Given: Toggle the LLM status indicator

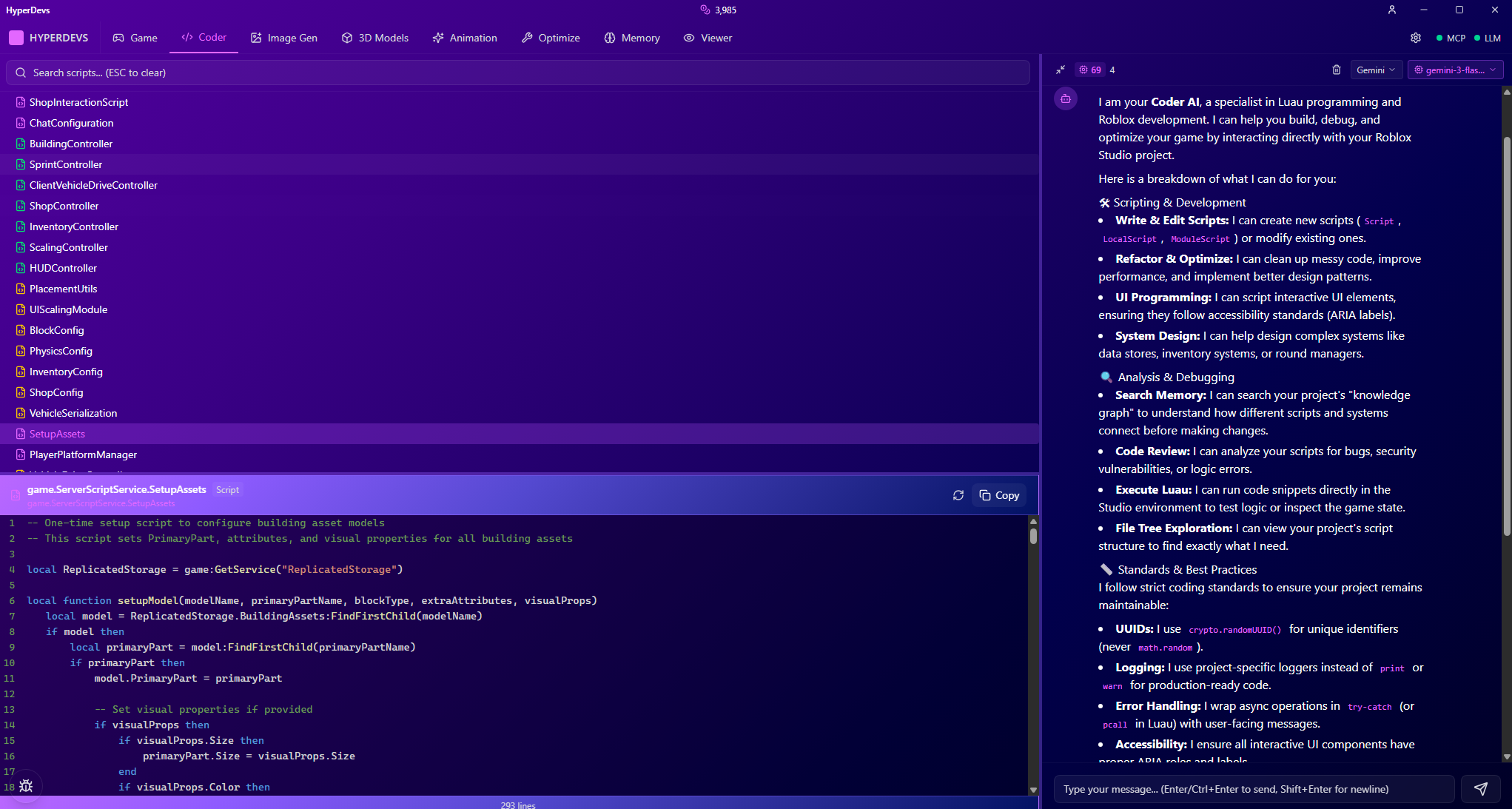Looking at the screenshot, I should [1488, 38].
